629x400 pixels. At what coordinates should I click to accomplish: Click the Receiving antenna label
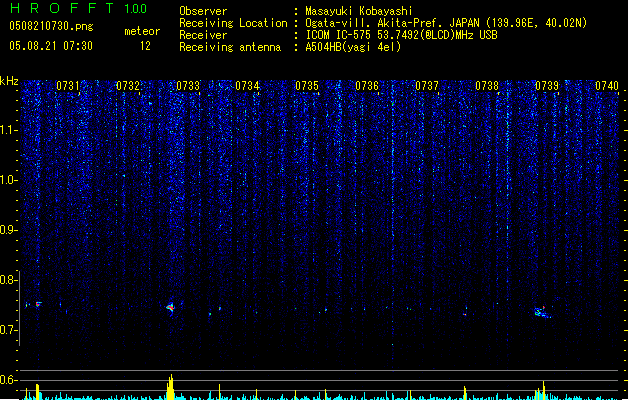click(x=230, y=47)
